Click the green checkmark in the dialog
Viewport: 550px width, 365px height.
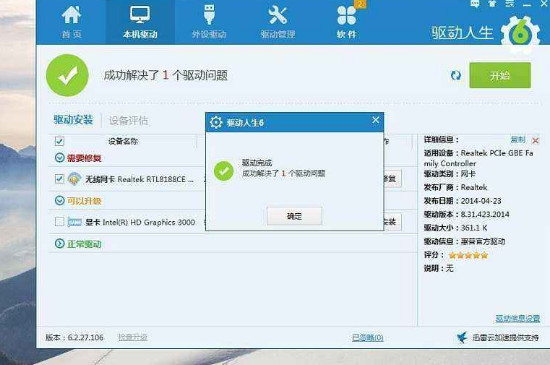point(223,171)
